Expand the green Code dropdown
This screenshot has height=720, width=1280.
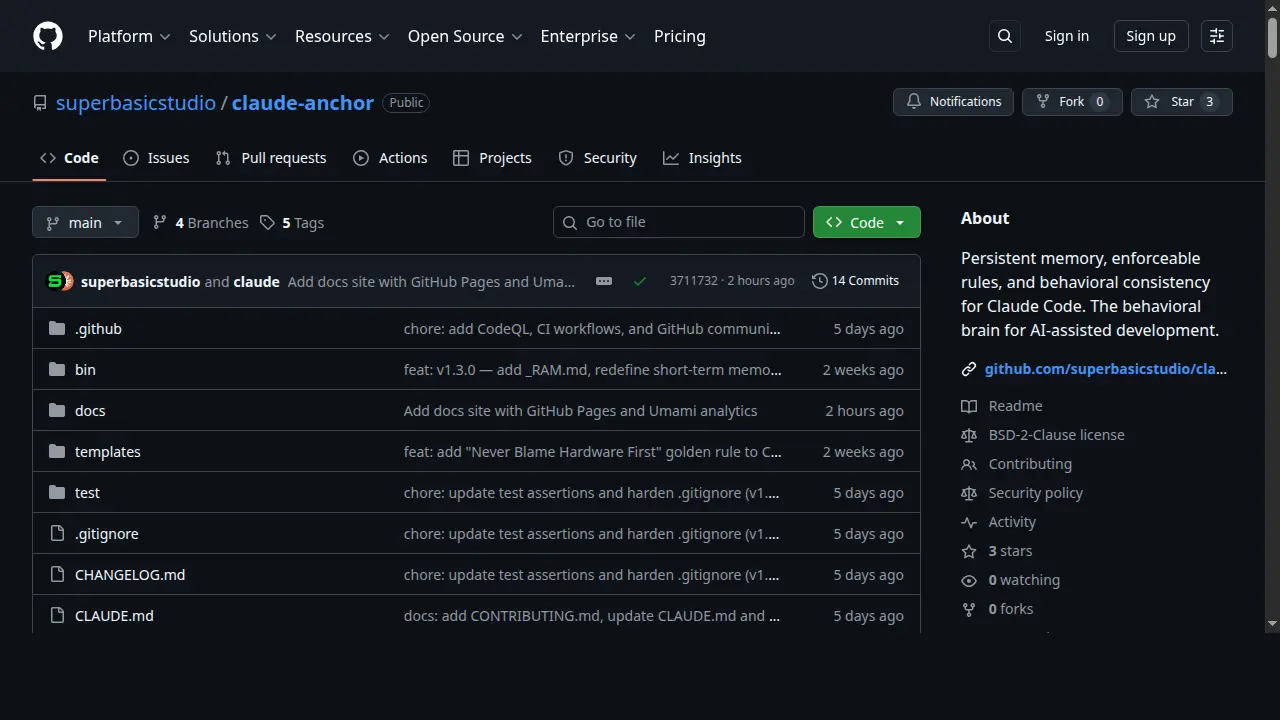click(x=866, y=223)
